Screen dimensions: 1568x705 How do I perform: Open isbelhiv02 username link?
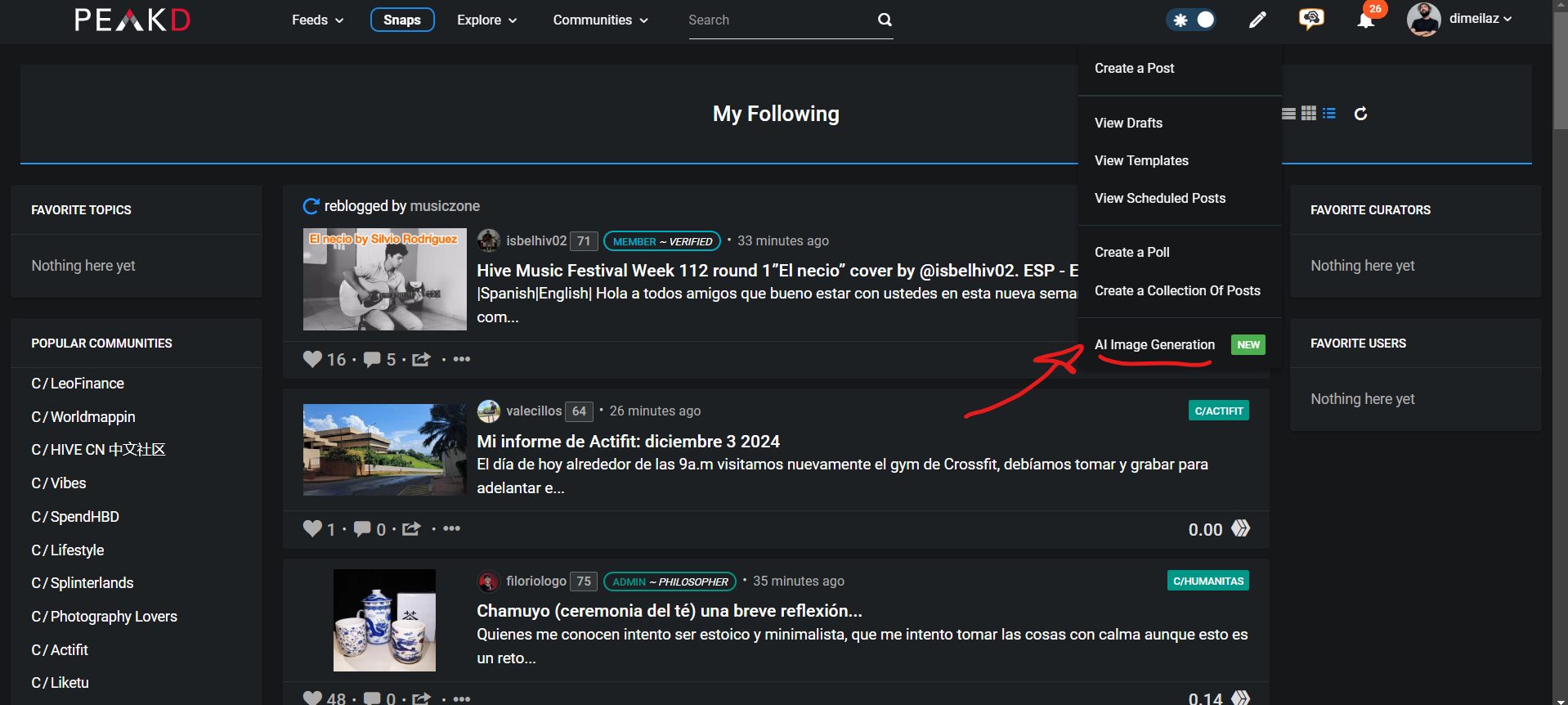click(x=536, y=240)
